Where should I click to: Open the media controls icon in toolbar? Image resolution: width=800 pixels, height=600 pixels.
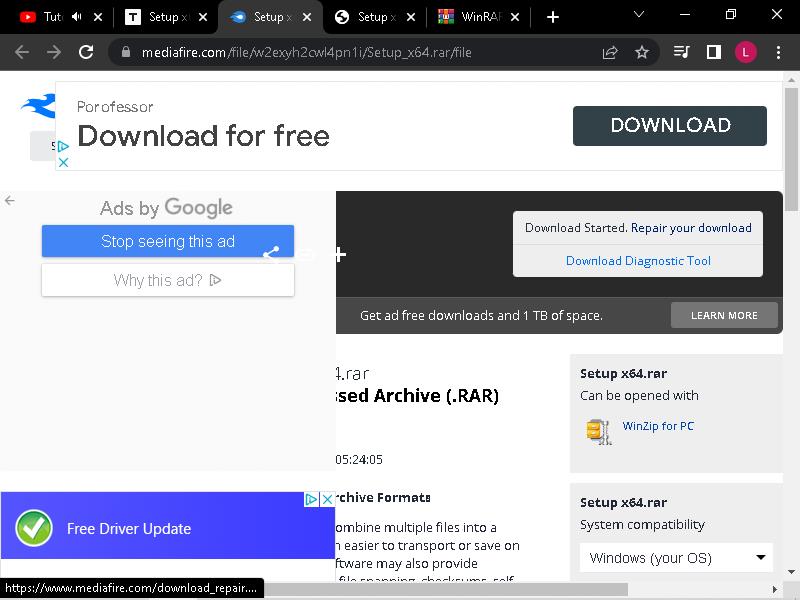(682, 52)
